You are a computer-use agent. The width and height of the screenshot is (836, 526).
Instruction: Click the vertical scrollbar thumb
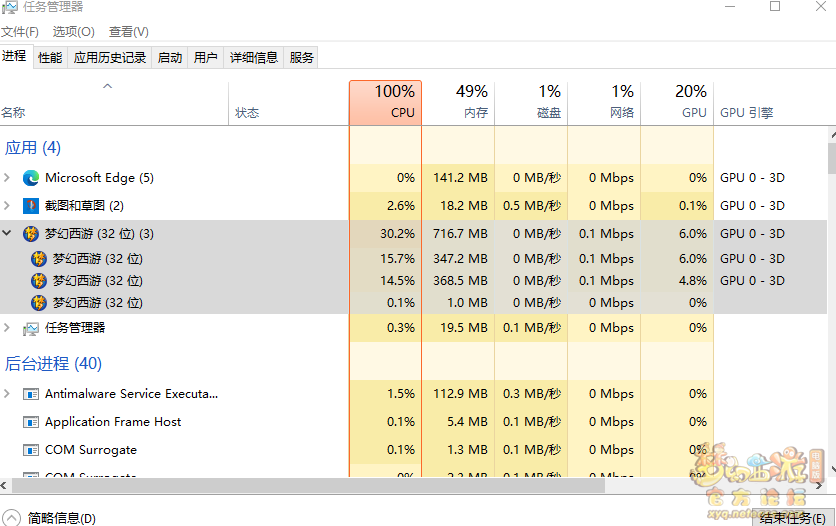(832, 158)
